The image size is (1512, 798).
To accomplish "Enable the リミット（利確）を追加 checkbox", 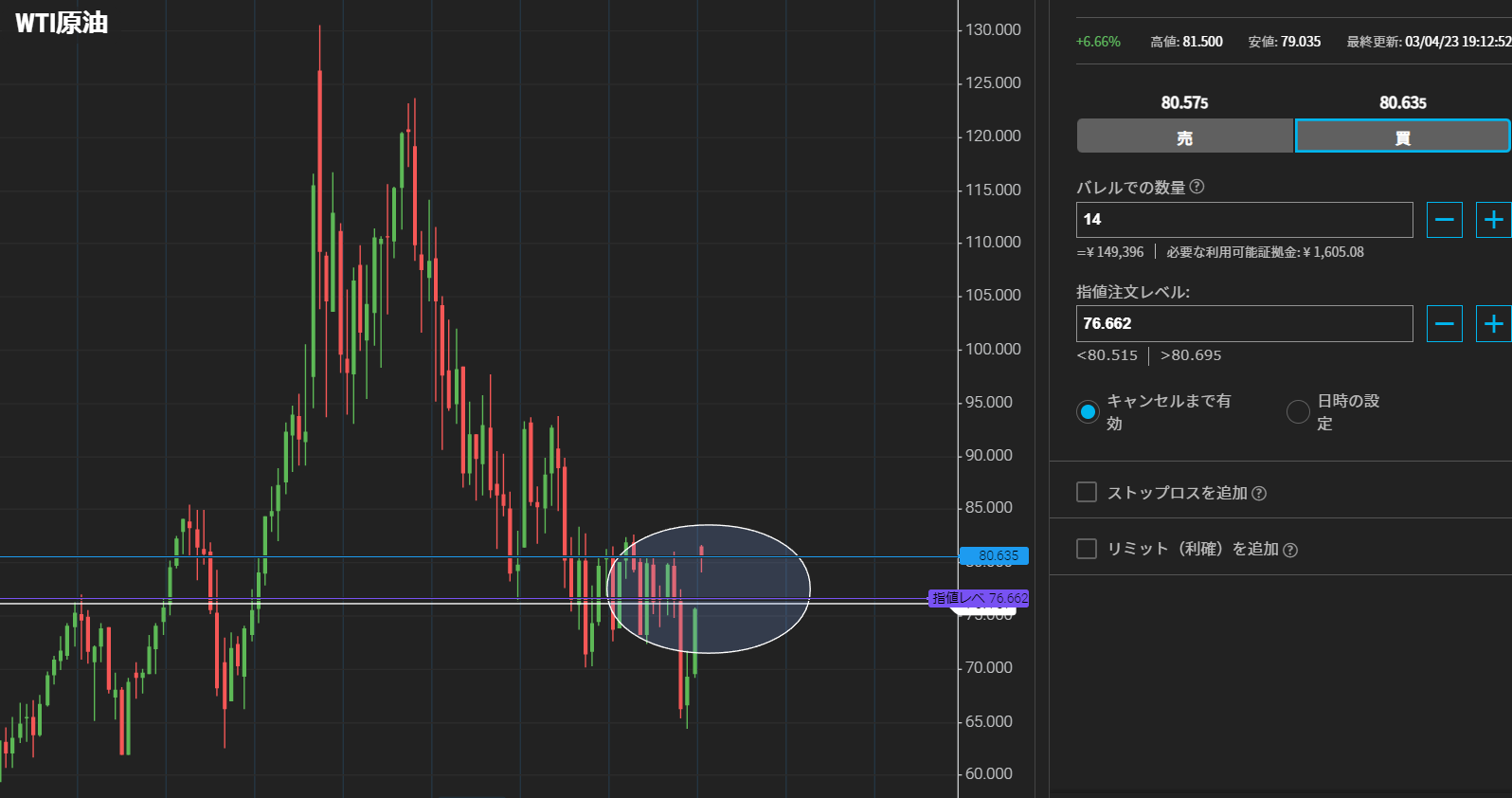I will click(x=1087, y=549).
